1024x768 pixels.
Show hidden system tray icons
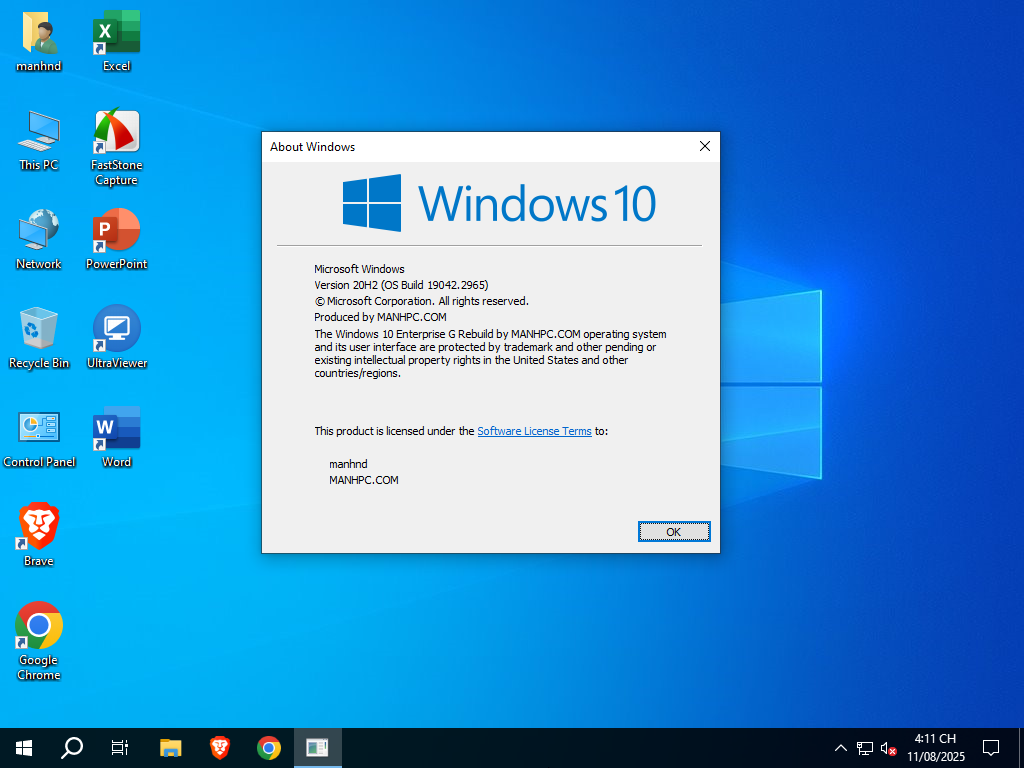pyautogui.click(x=840, y=747)
